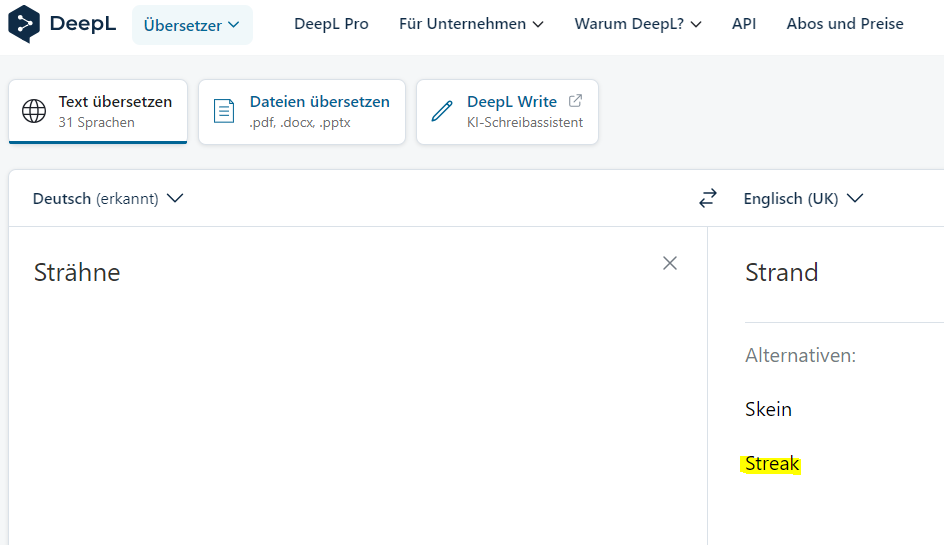Click the DeepL hexagon logo icon
This screenshot has height=545, width=944.
pyautogui.click(x=24, y=24)
